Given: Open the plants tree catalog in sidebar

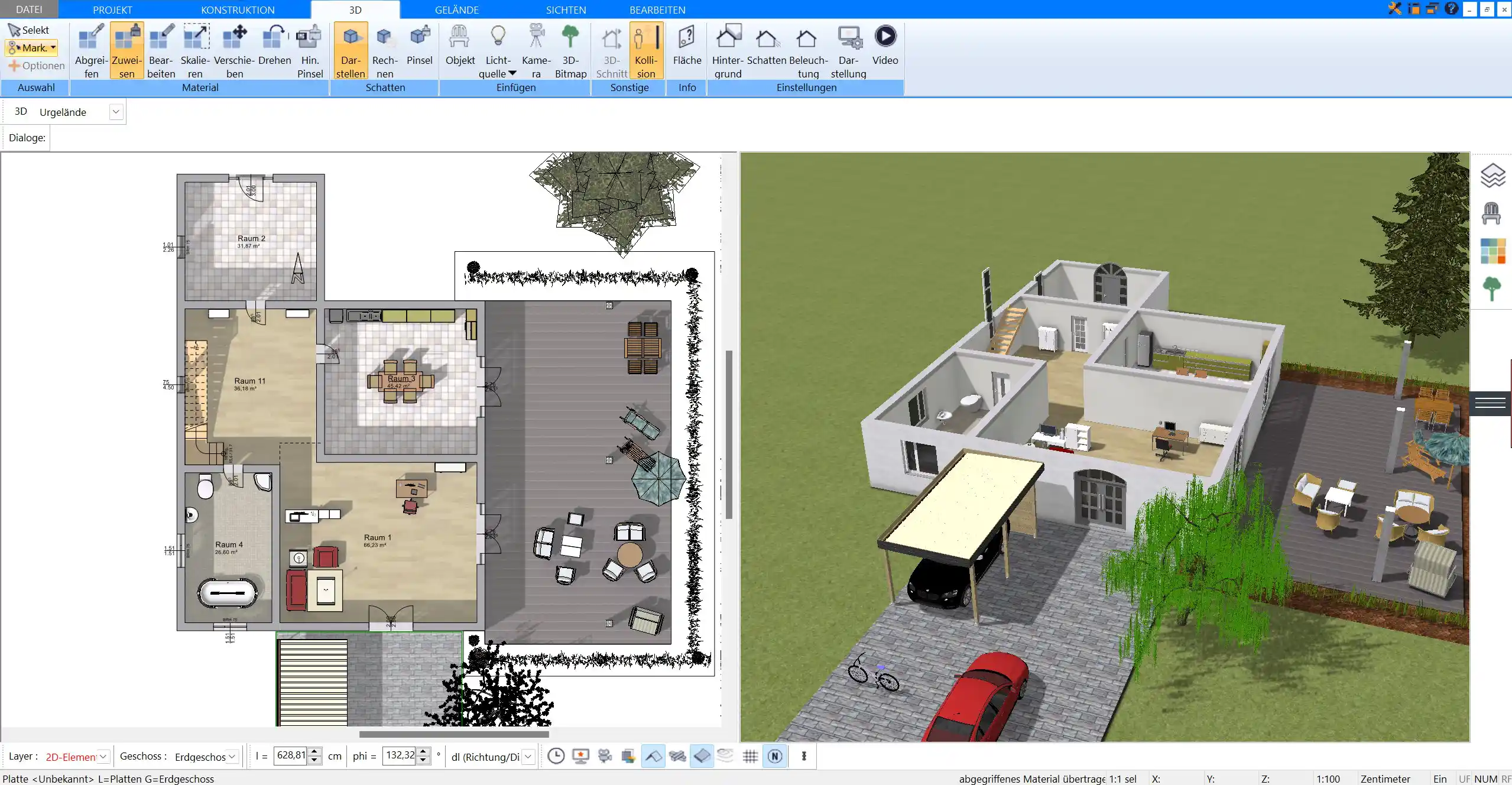Looking at the screenshot, I should 1491,289.
